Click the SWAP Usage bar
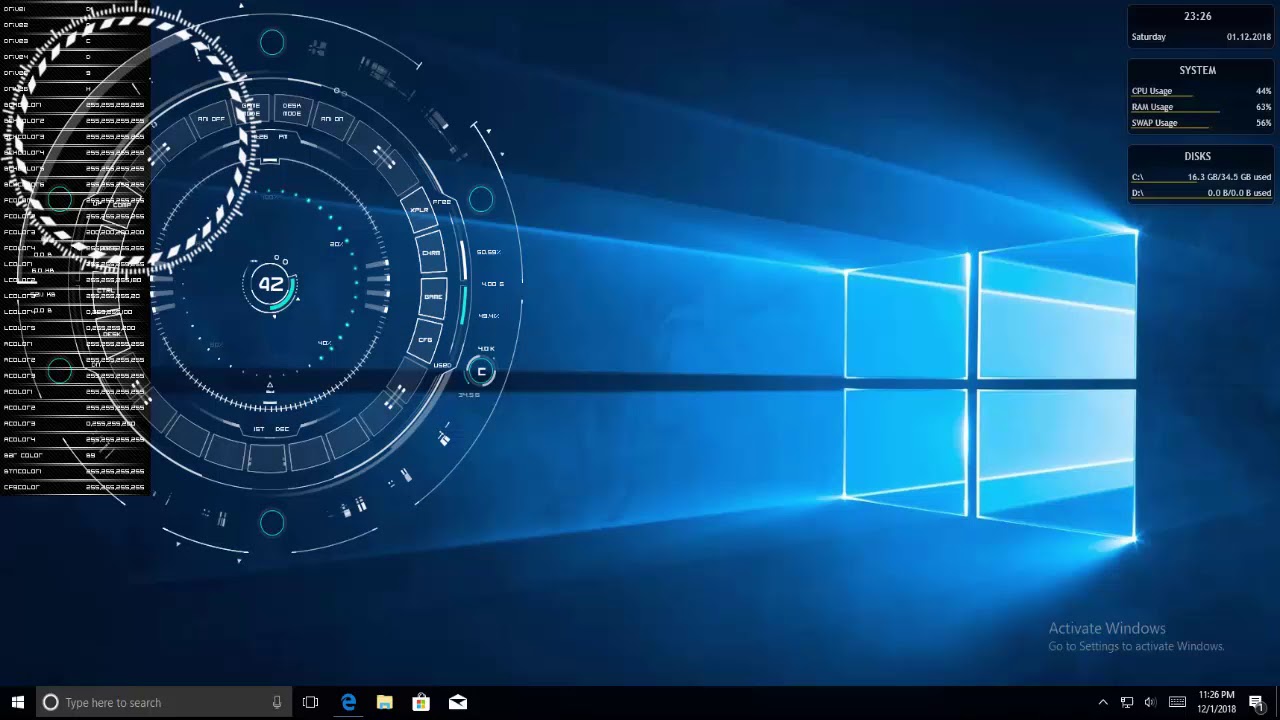1280x720 pixels. [1201, 123]
